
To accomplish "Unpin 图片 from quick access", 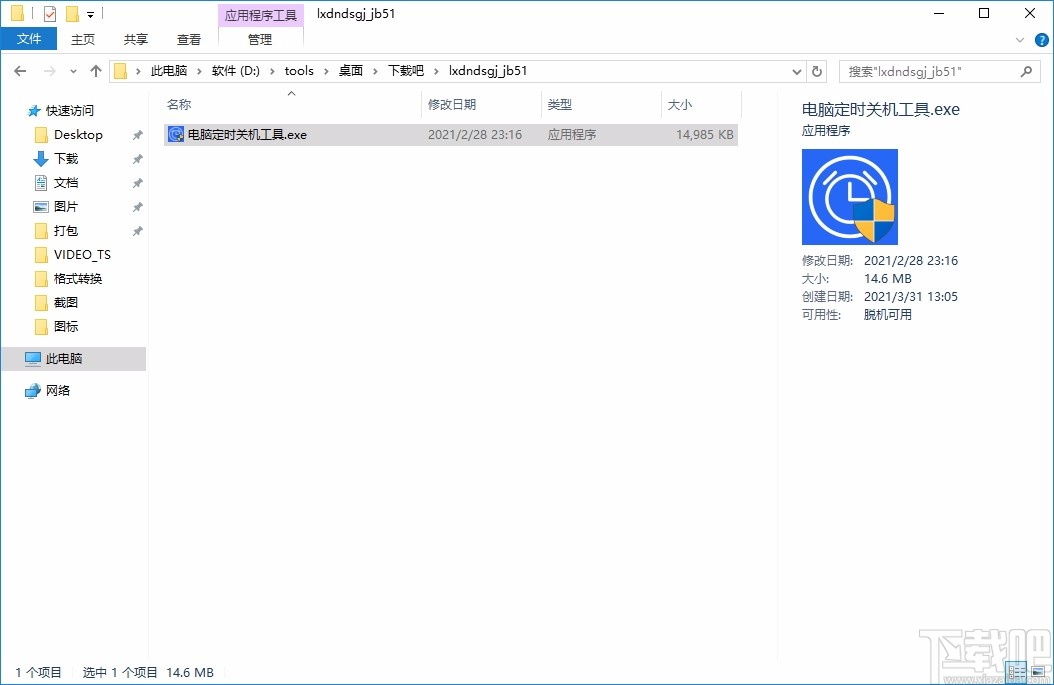I will point(137,206).
